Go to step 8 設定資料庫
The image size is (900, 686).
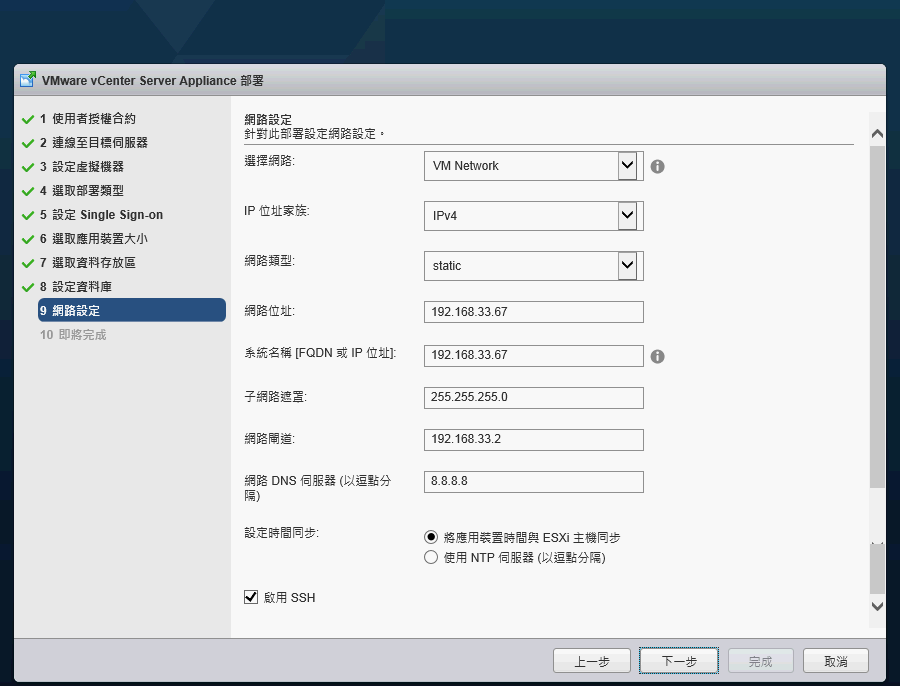click(75, 287)
